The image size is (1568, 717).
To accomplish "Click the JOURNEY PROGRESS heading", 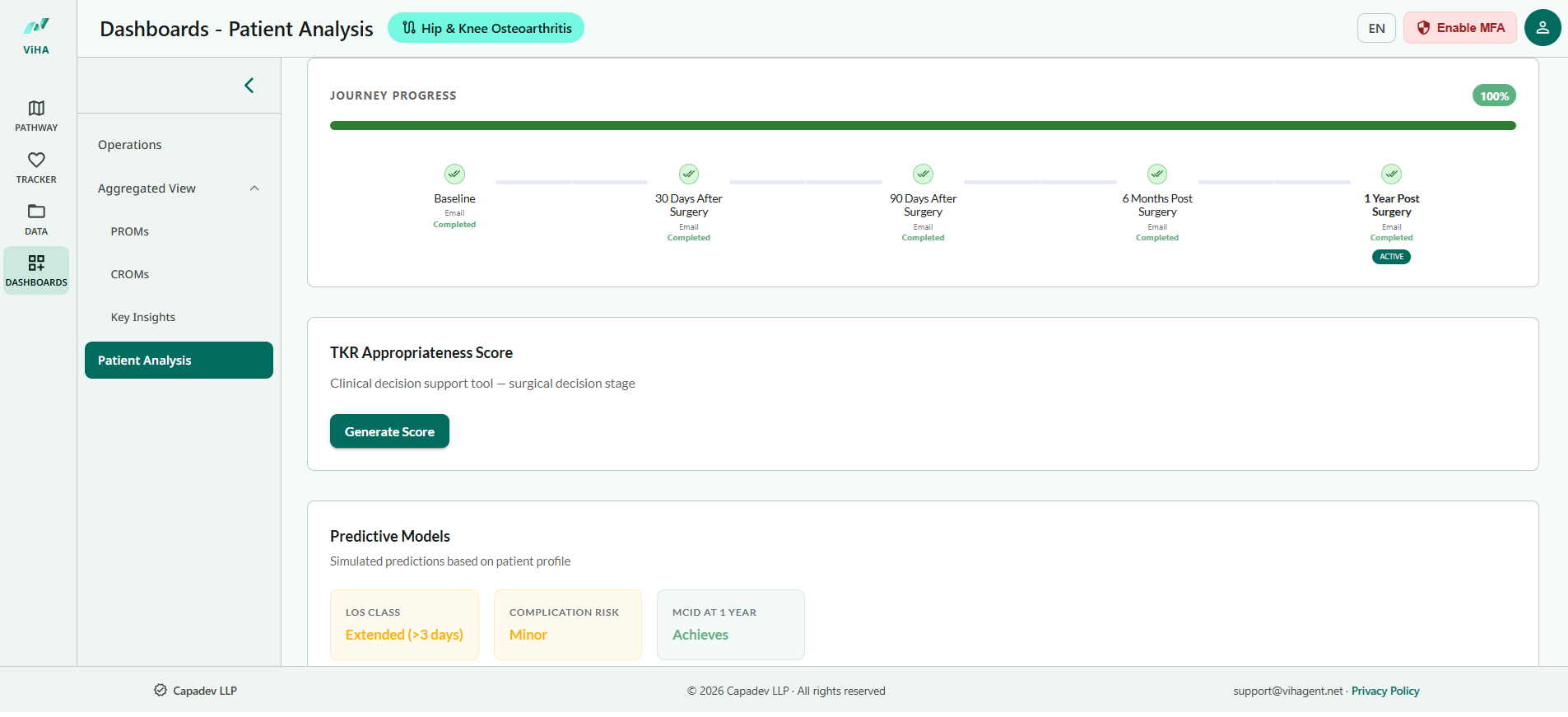I will (x=393, y=95).
